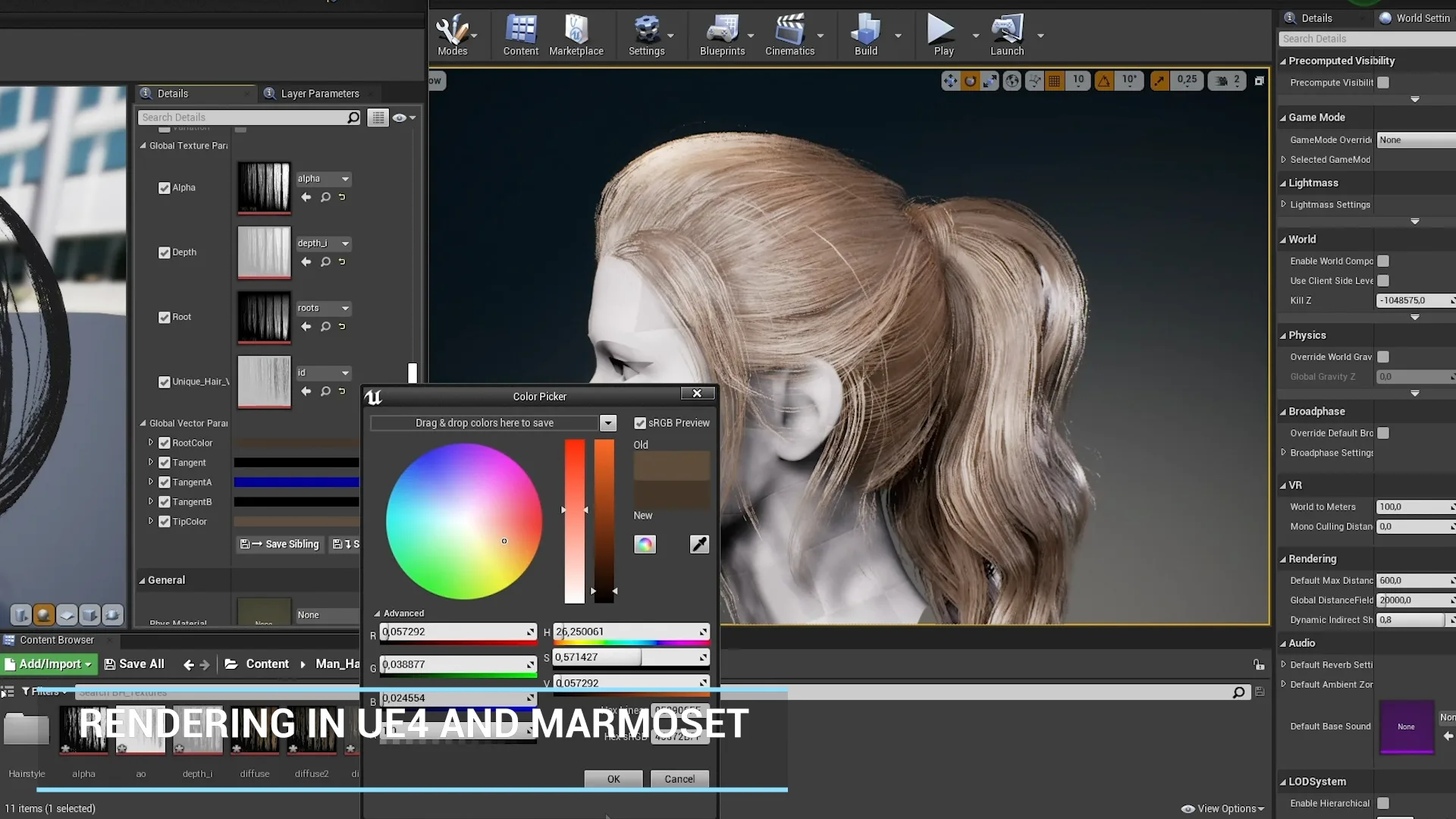Viewport: 1456px width, 819px height.
Task: Enable sRGB Preview in the Color Picker
Action: tap(641, 422)
